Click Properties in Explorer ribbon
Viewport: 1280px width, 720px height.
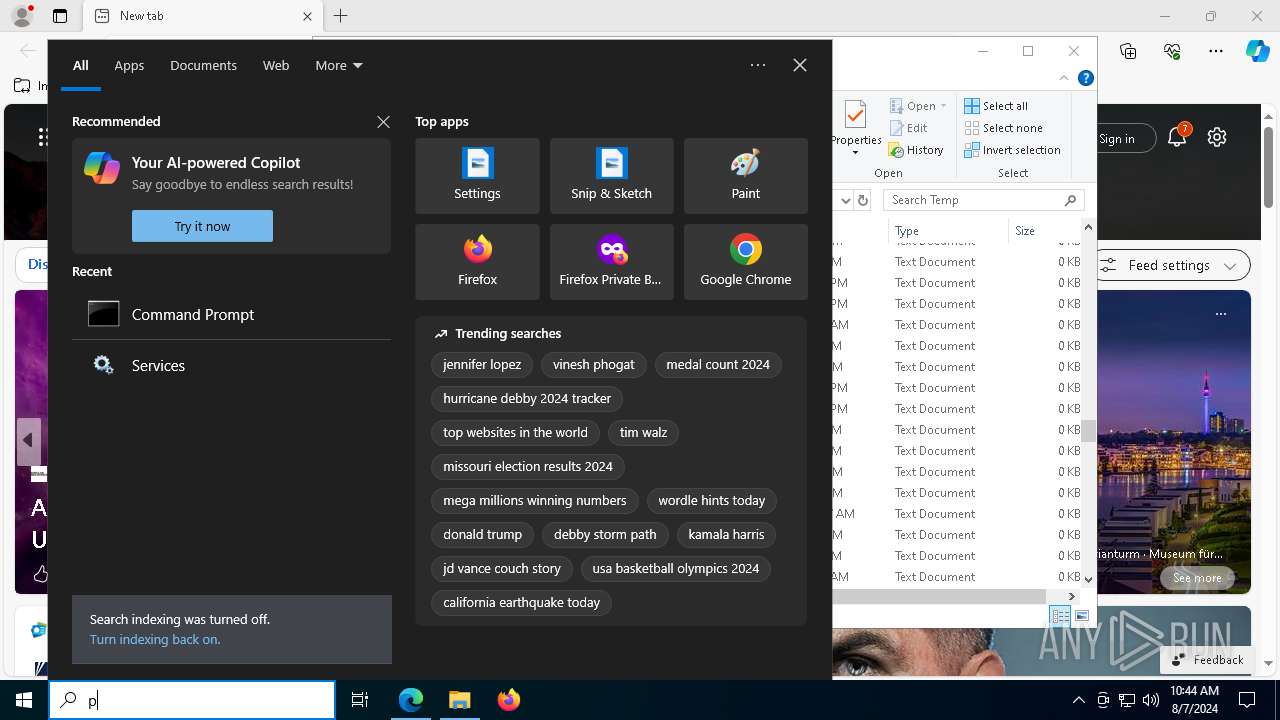coord(856,128)
